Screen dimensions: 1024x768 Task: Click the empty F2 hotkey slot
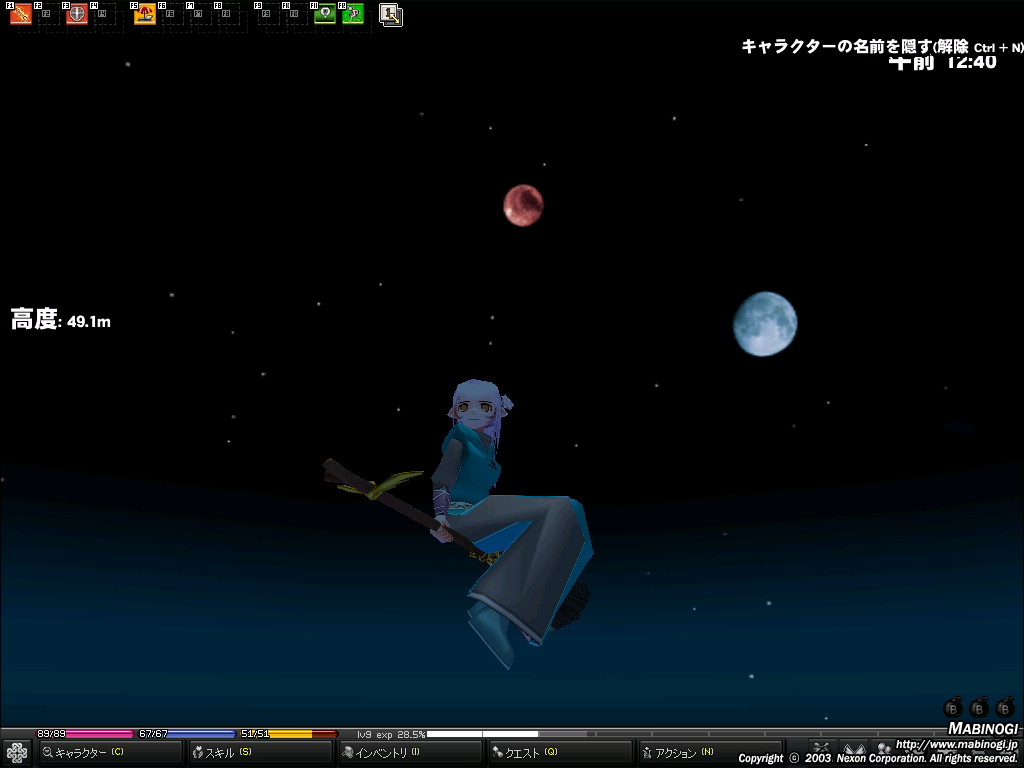point(49,14)
